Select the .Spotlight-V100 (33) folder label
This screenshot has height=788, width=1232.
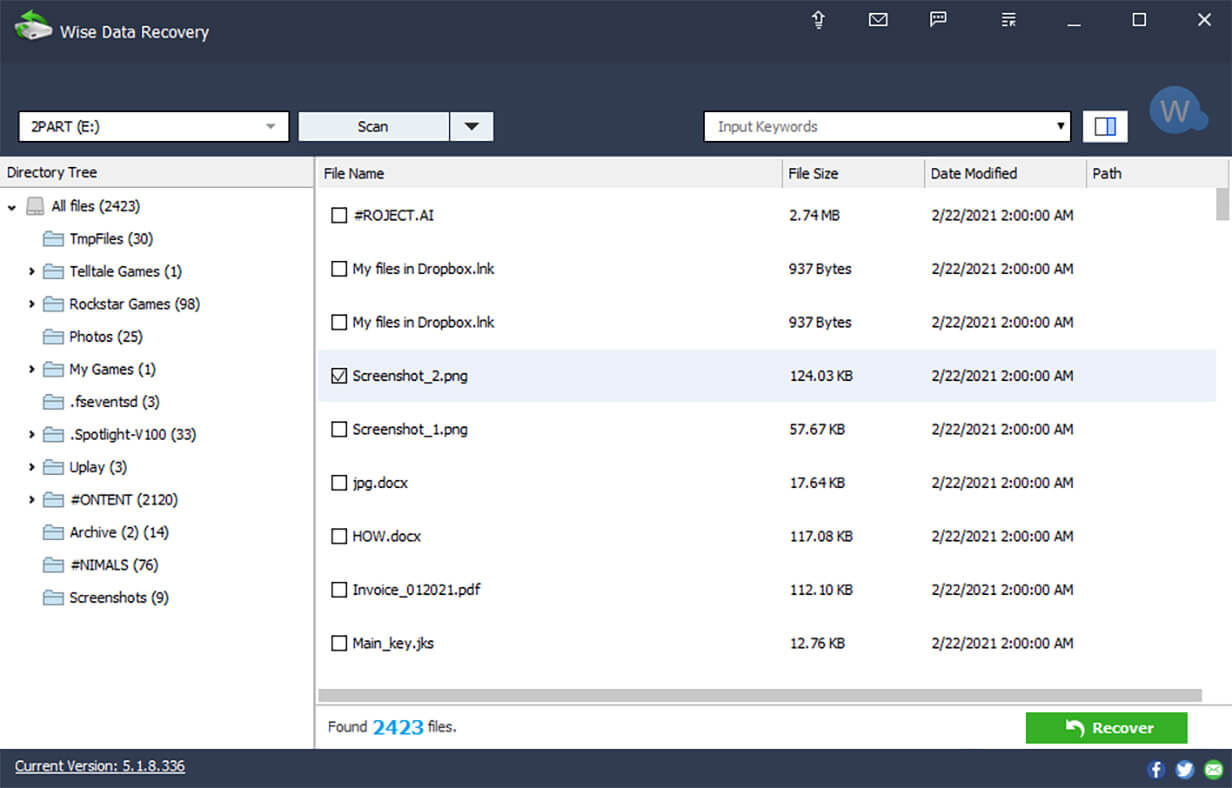click(132, 434)
